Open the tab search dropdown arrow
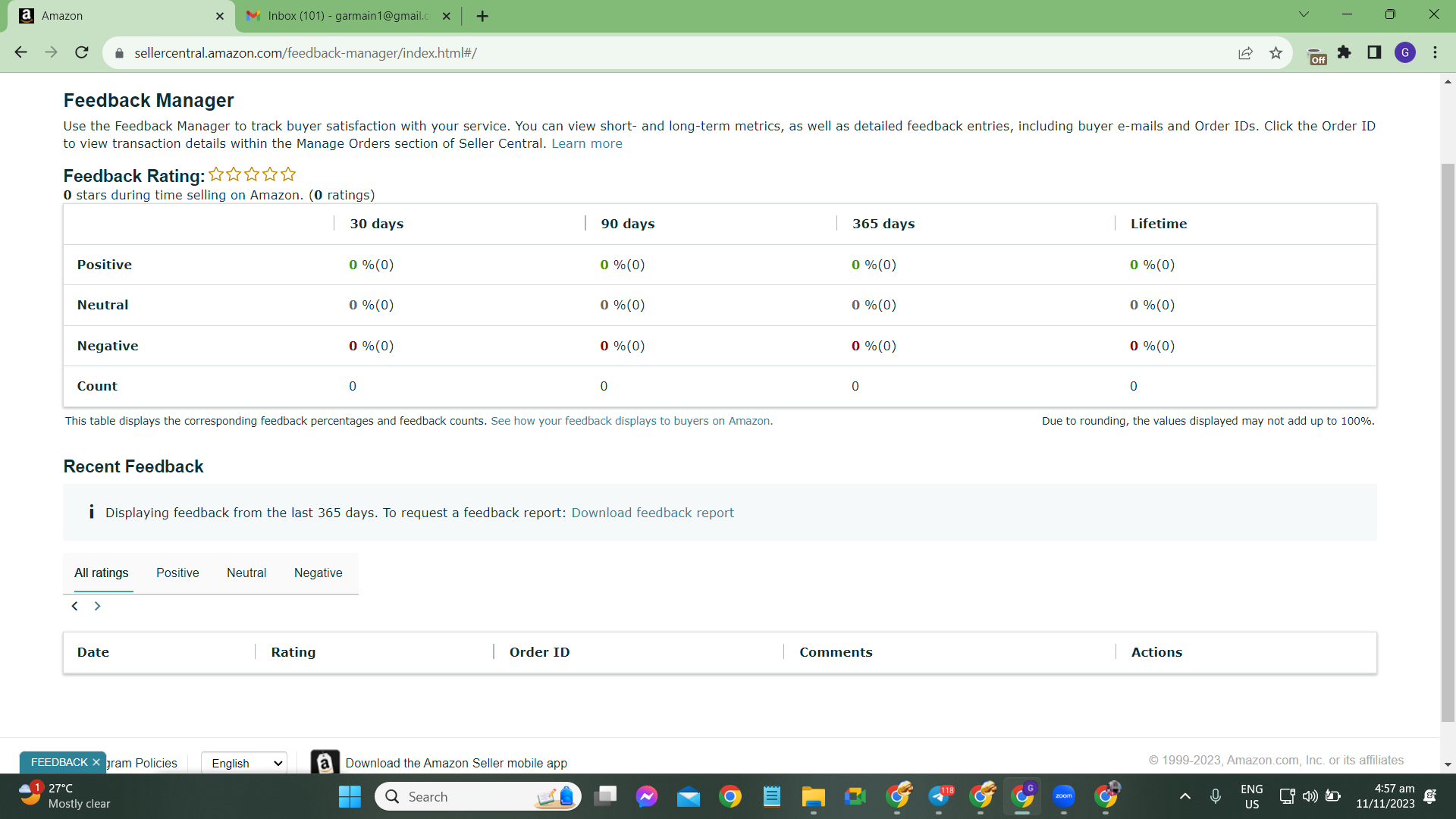This screenshot has width=1456, height=819. [x=1304, y=14]
